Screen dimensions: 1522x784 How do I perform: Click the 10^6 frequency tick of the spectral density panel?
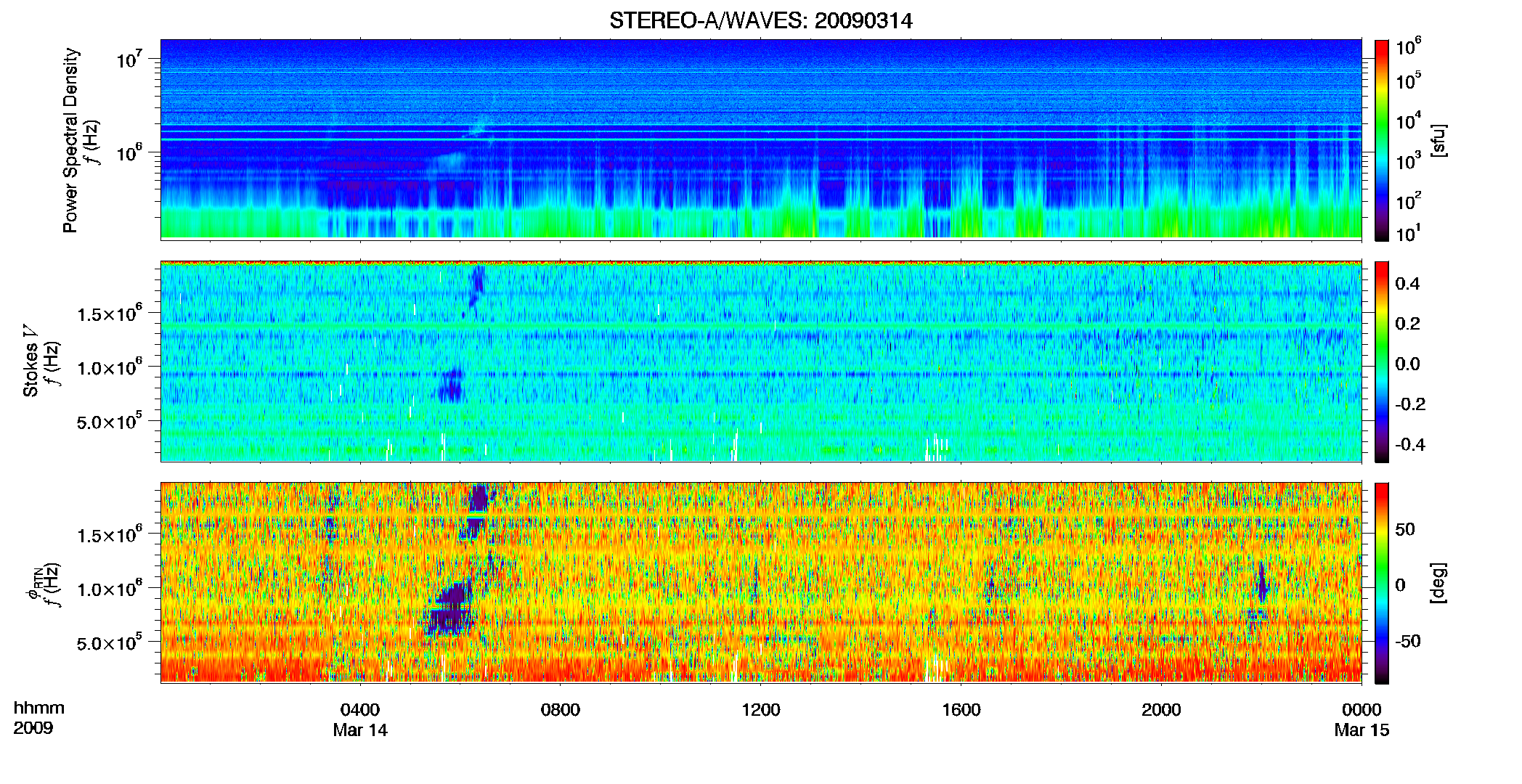(x=129, y=152)
